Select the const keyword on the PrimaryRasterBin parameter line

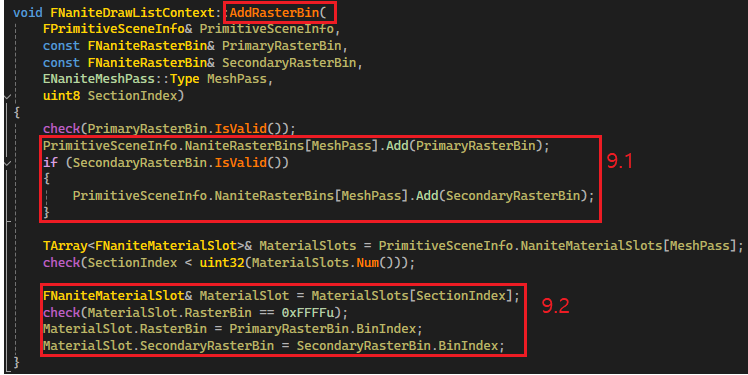point(61,46)
